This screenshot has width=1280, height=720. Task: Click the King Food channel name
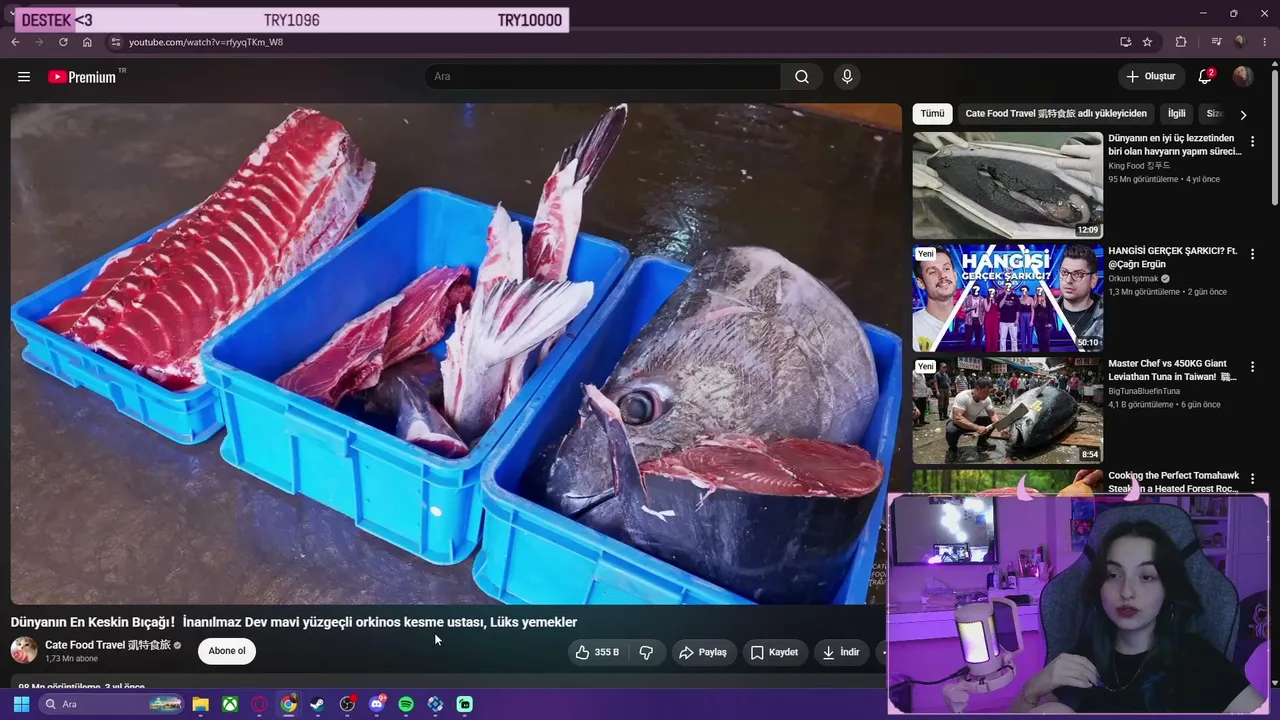point(1139,166)
